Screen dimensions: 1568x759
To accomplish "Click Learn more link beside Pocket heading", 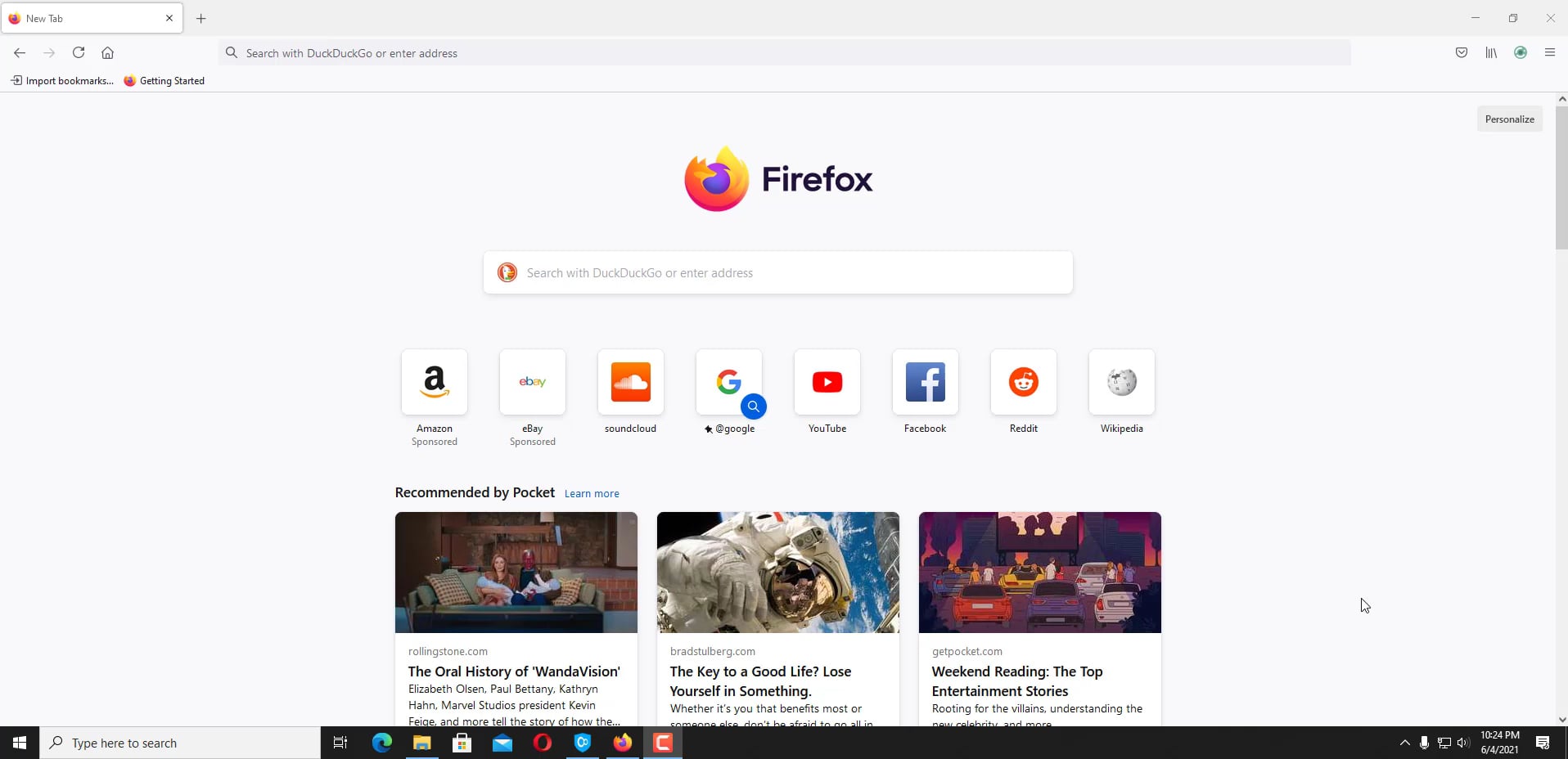I will pyautogui.click(x=592, y=494).
